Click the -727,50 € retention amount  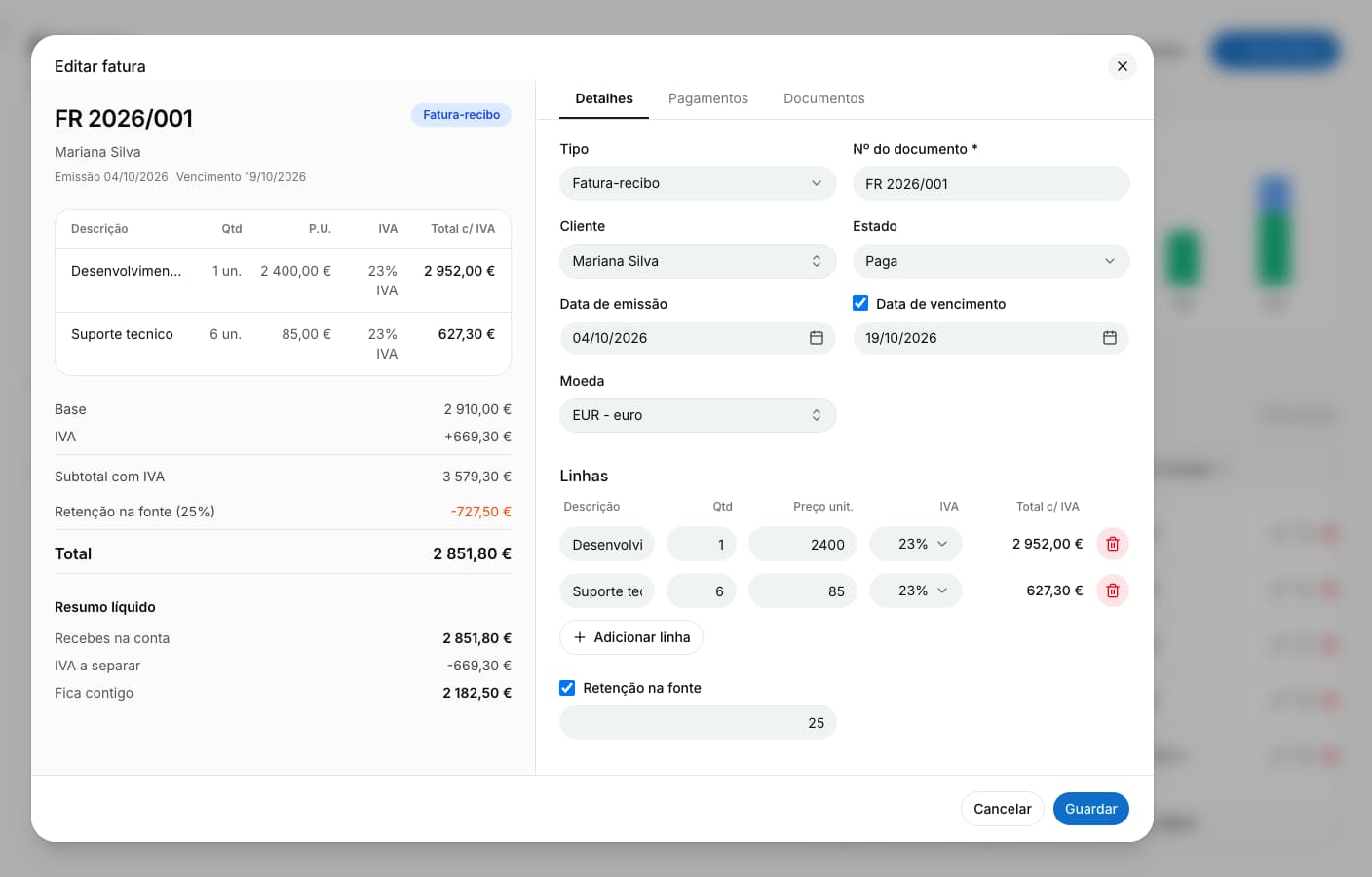481,512
